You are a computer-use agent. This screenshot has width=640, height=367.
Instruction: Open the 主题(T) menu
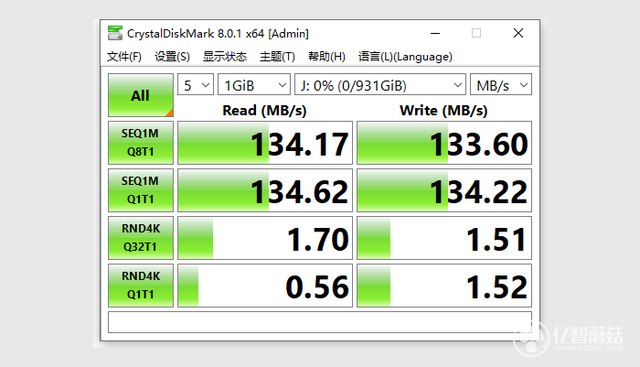tap(277, 56)
